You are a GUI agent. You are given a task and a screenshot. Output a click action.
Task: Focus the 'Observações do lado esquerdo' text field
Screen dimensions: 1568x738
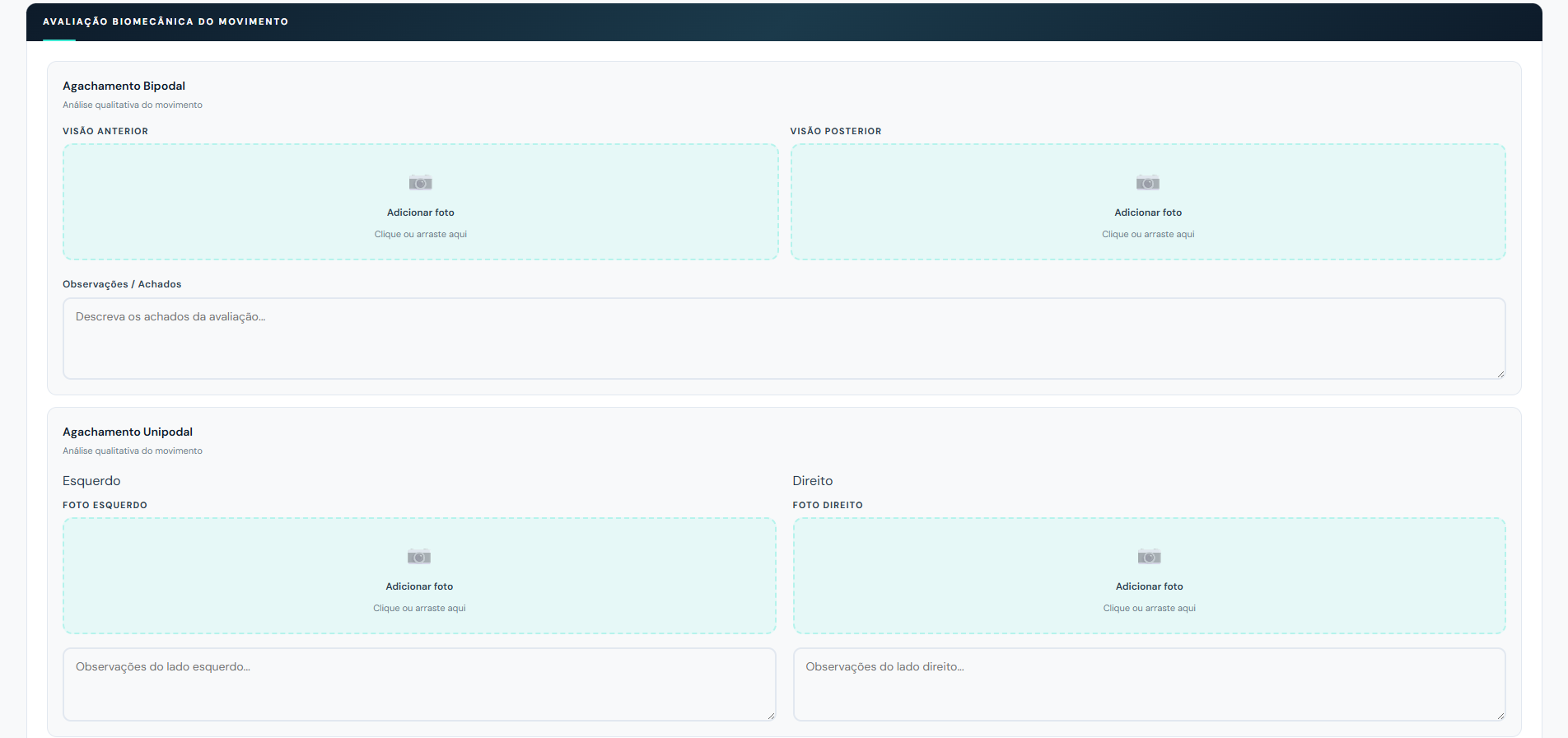[418, 684]
